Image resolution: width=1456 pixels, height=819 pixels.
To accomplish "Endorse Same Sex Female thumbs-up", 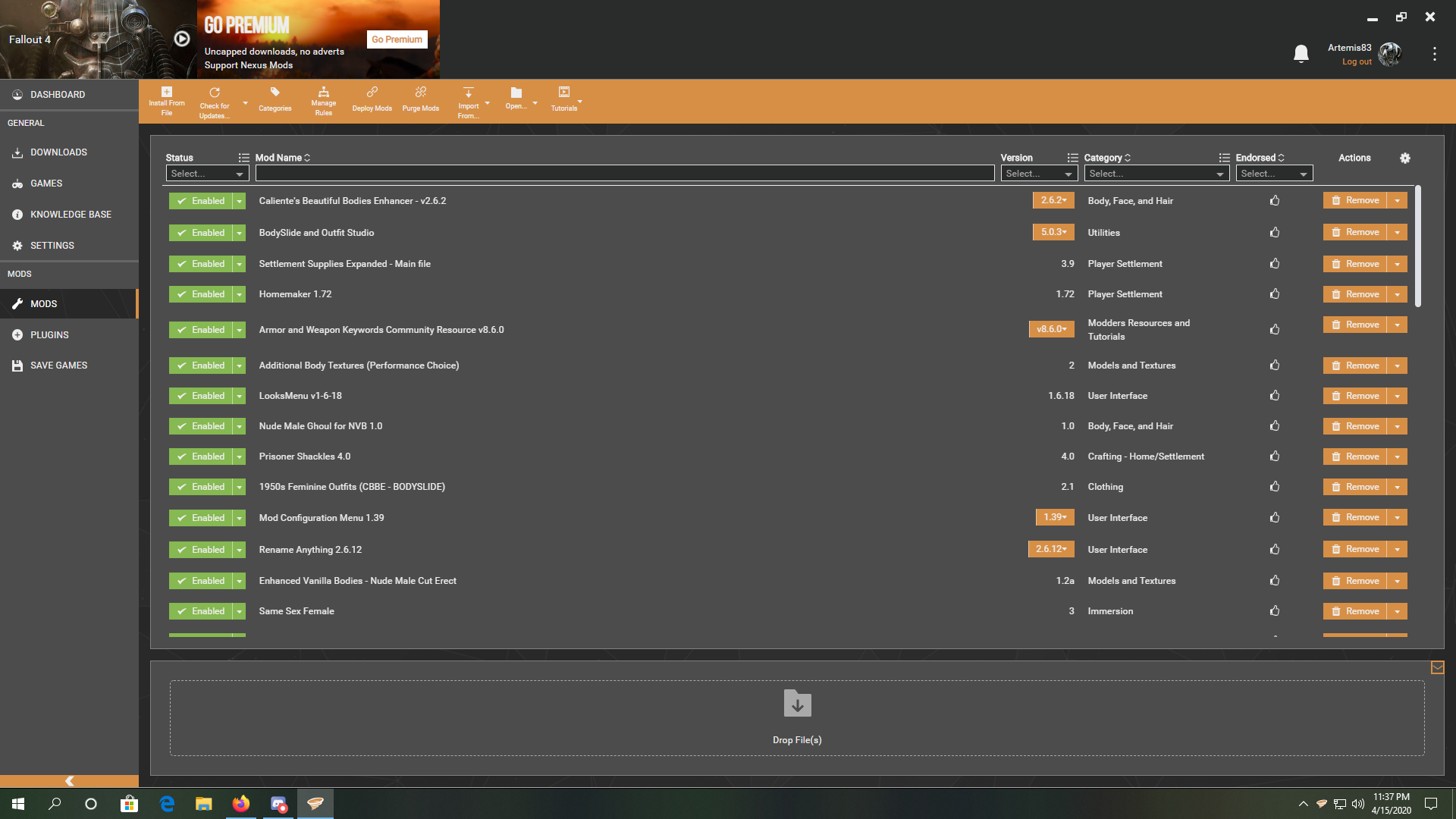I will [1275, 610].
